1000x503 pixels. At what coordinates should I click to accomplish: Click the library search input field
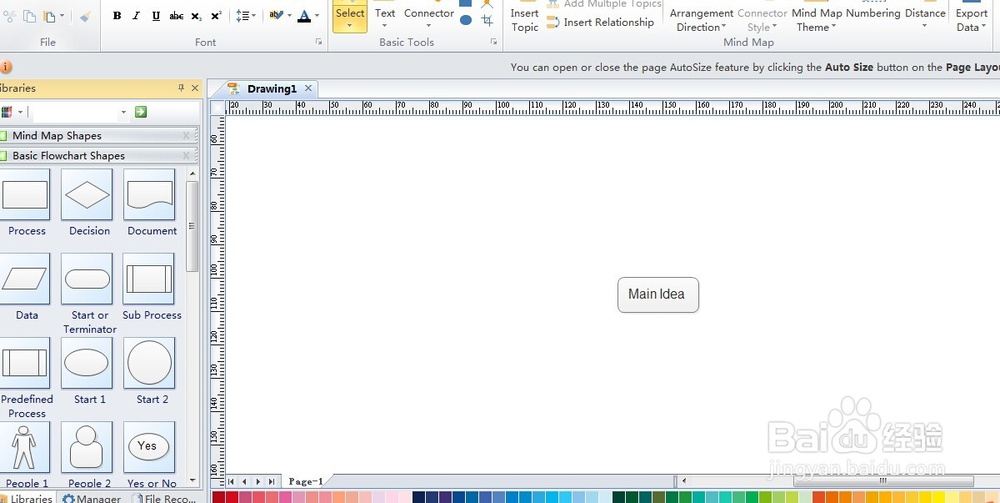[75, 112]
